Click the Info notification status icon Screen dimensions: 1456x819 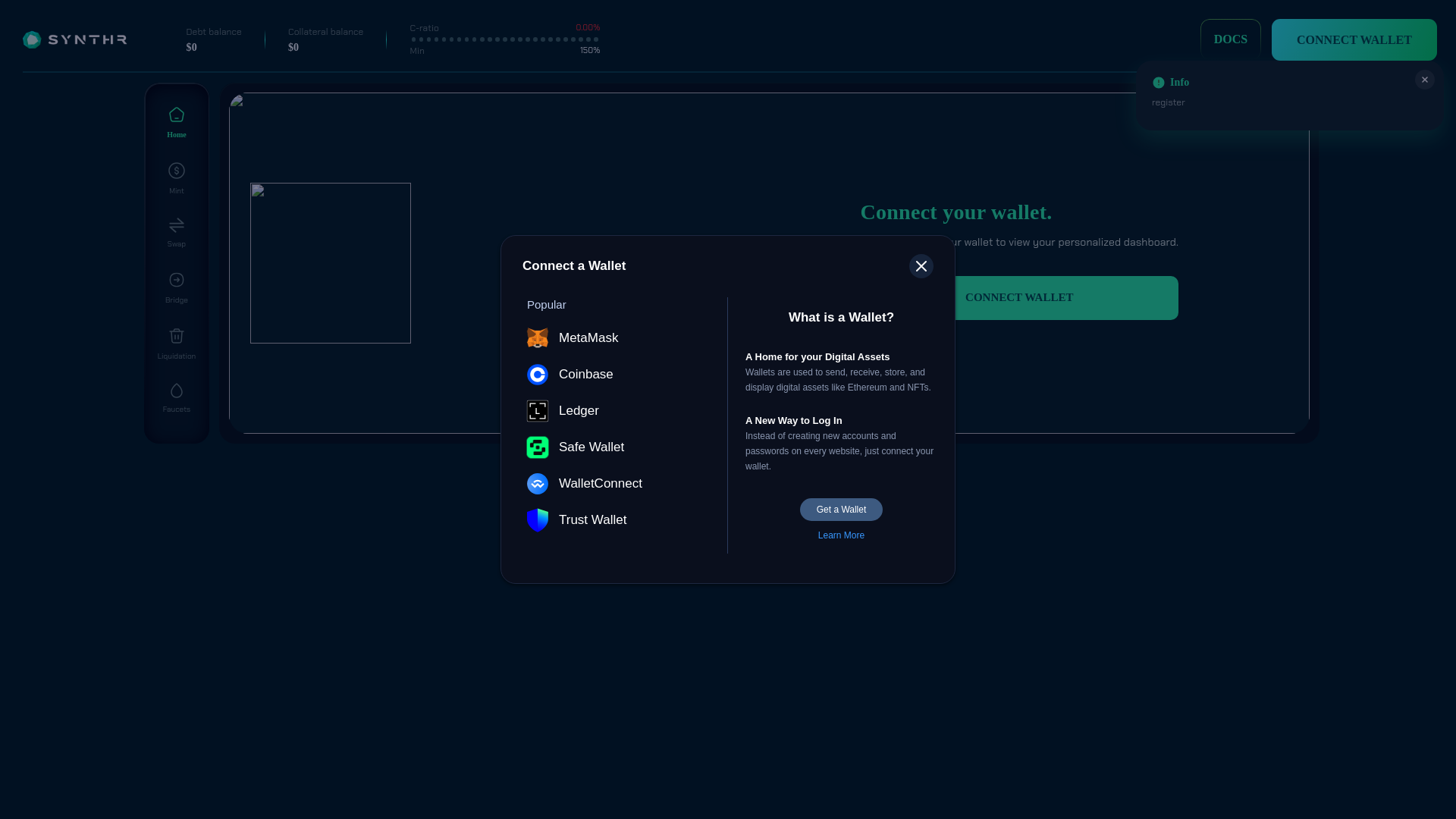pyautogui.click(x=1159, y=83)
